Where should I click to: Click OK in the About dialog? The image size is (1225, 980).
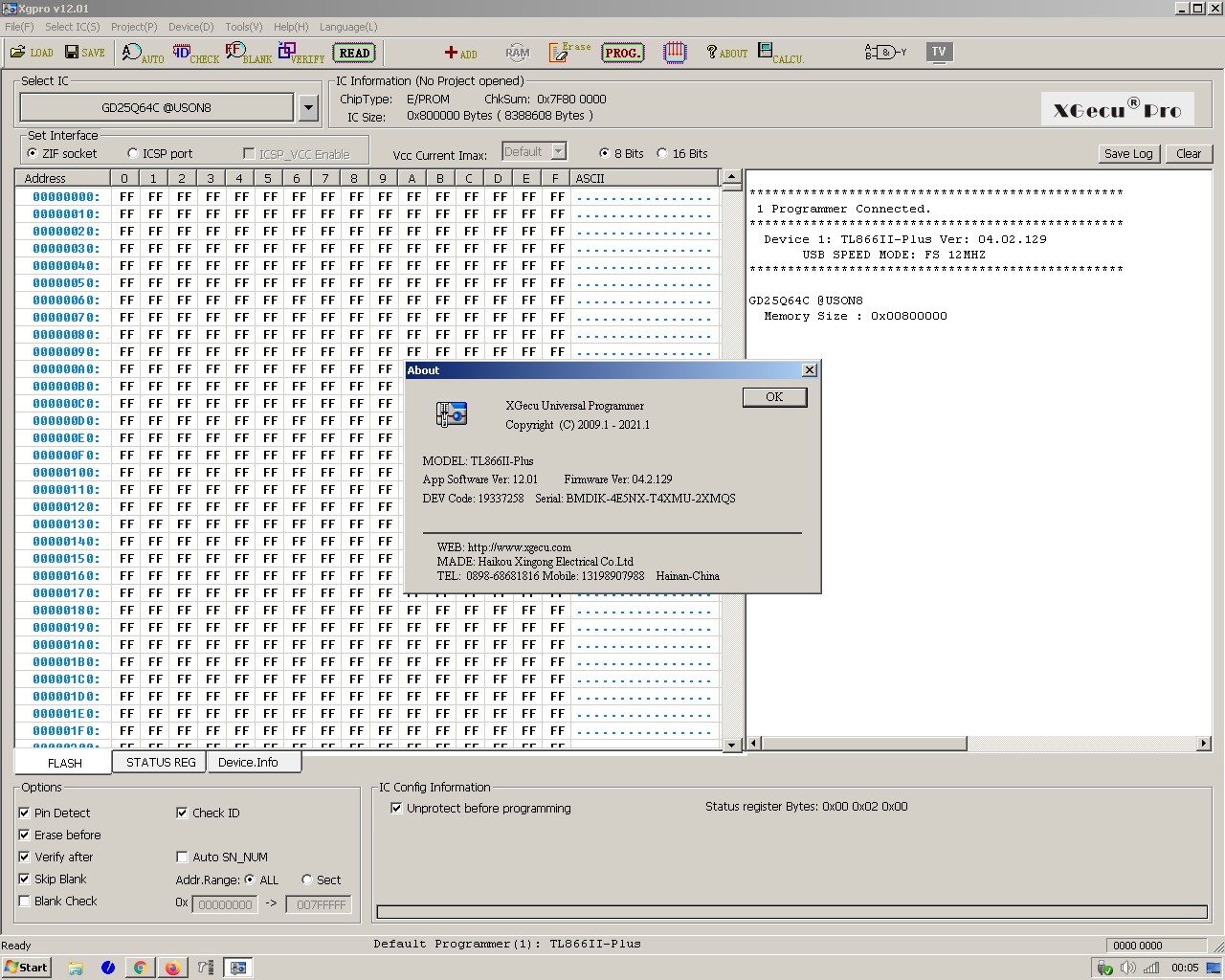pyautogui.click(x=774, y=396)
